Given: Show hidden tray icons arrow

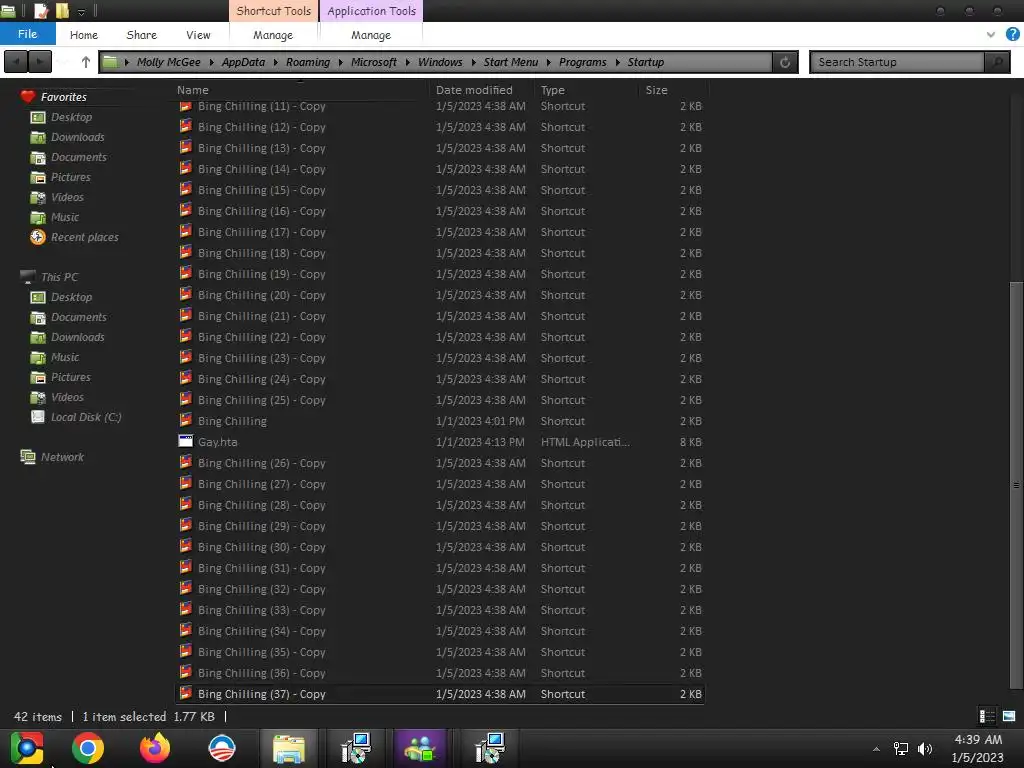Looking at the screenshot, I should pos(876,749).
